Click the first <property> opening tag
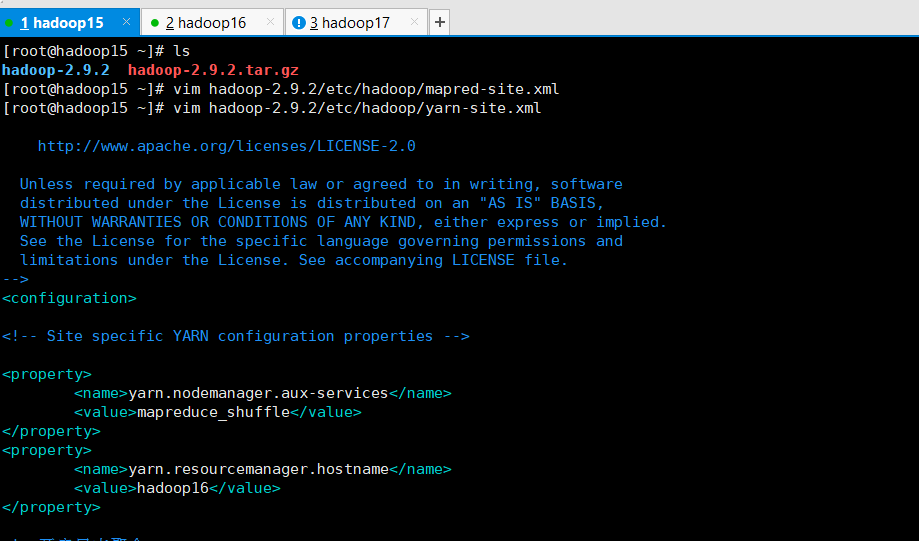Viewport: 919px width, 541px height. (x=47, y=375)
